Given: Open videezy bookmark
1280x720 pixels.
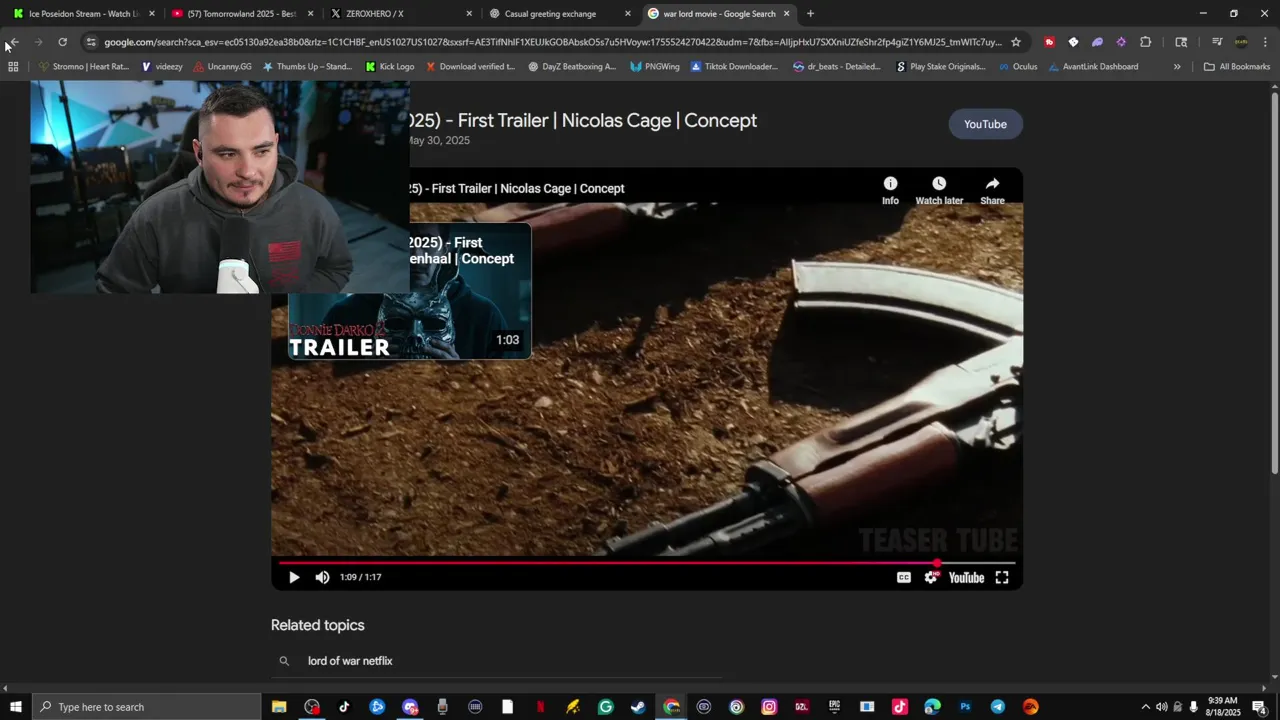Looking at the screenshot, I should [x=161, y=67].
